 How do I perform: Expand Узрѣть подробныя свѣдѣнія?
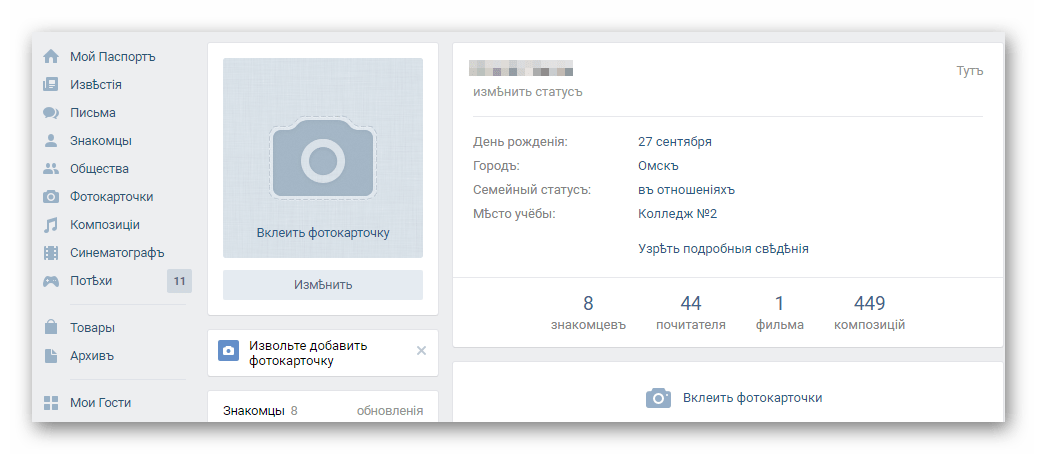click(723, 249)
